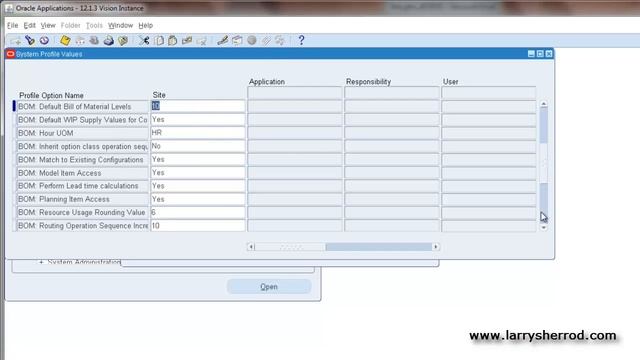Viewport: 640px width, 360px height.
Task: Click the Print toolbar icon
Action: pyautogui.click(x=108, y=40)
